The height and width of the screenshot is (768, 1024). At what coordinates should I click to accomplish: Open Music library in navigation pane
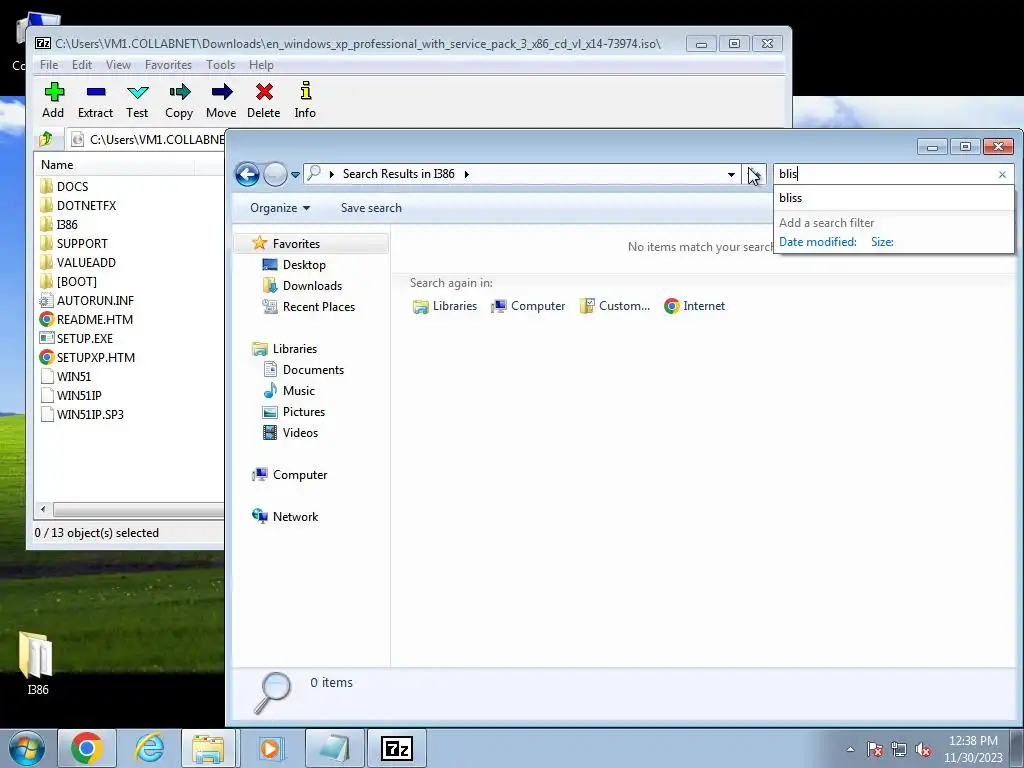(289, 391)
